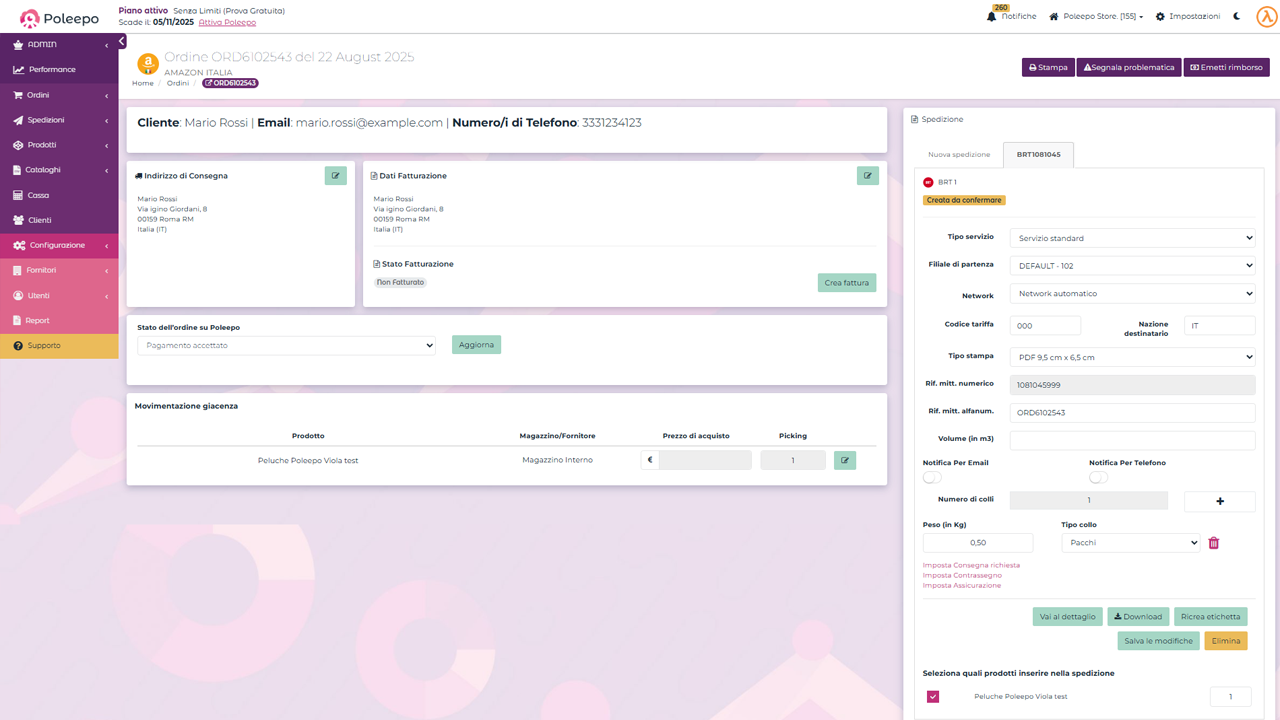Open the order status dropdown
Screen dimensions: 1280x720
tap(286, 345)
